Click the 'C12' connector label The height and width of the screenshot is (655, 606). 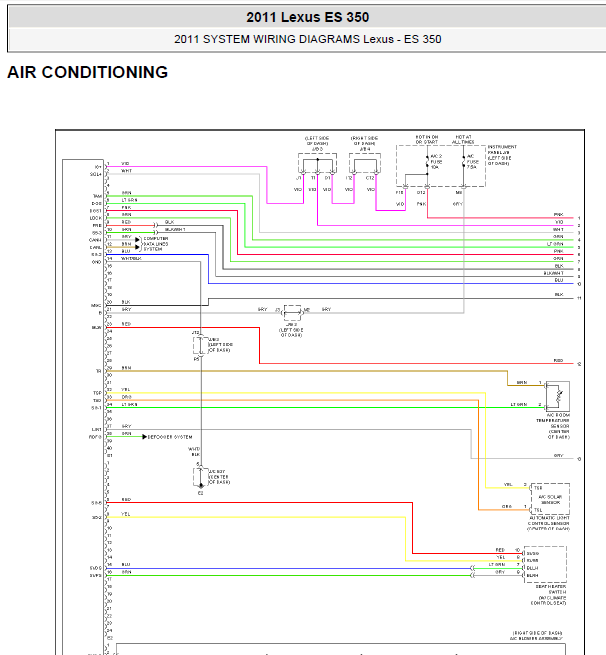click(x=370, y=178)
